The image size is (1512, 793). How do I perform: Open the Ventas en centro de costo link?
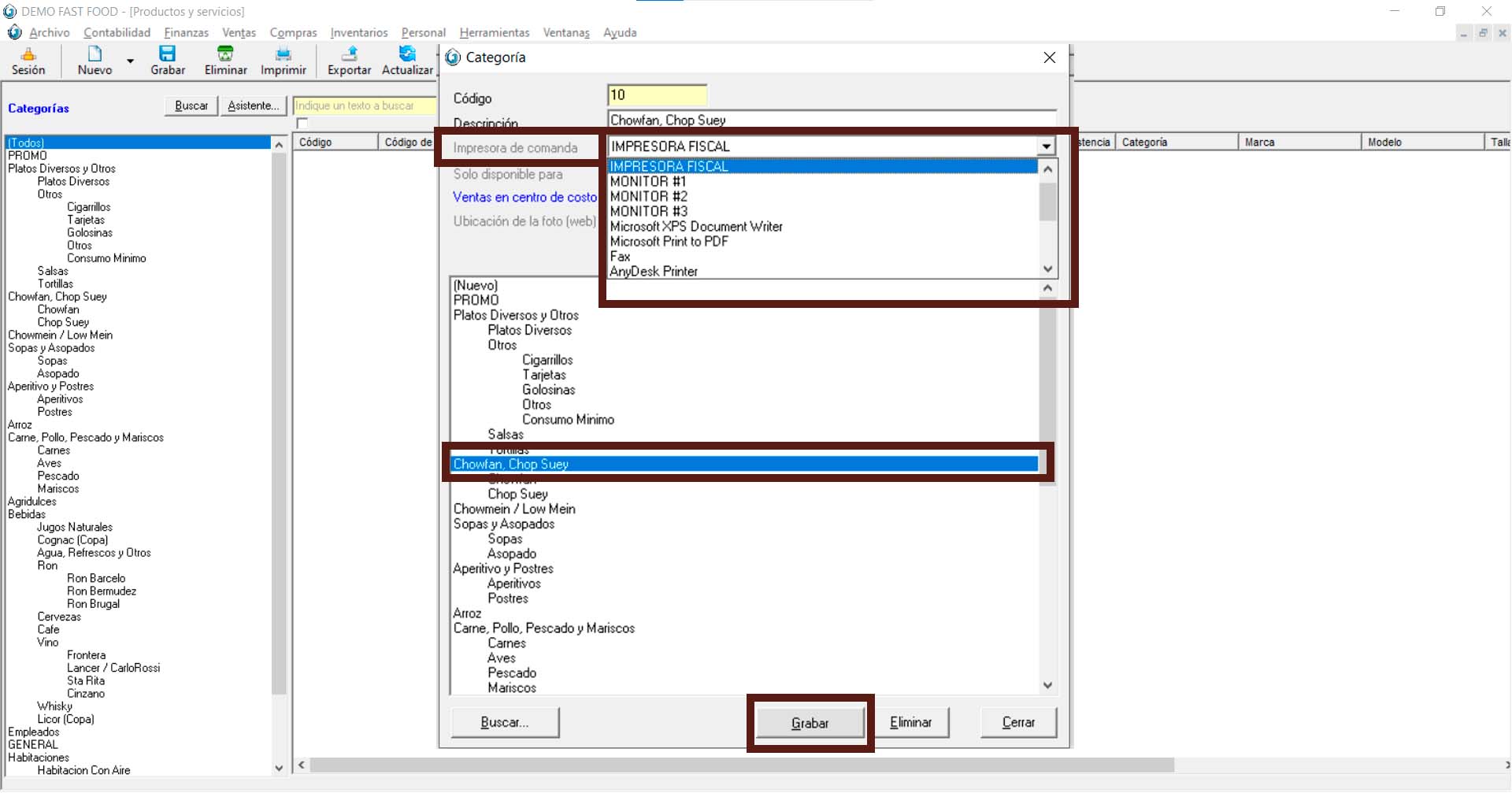click(524, 197)
